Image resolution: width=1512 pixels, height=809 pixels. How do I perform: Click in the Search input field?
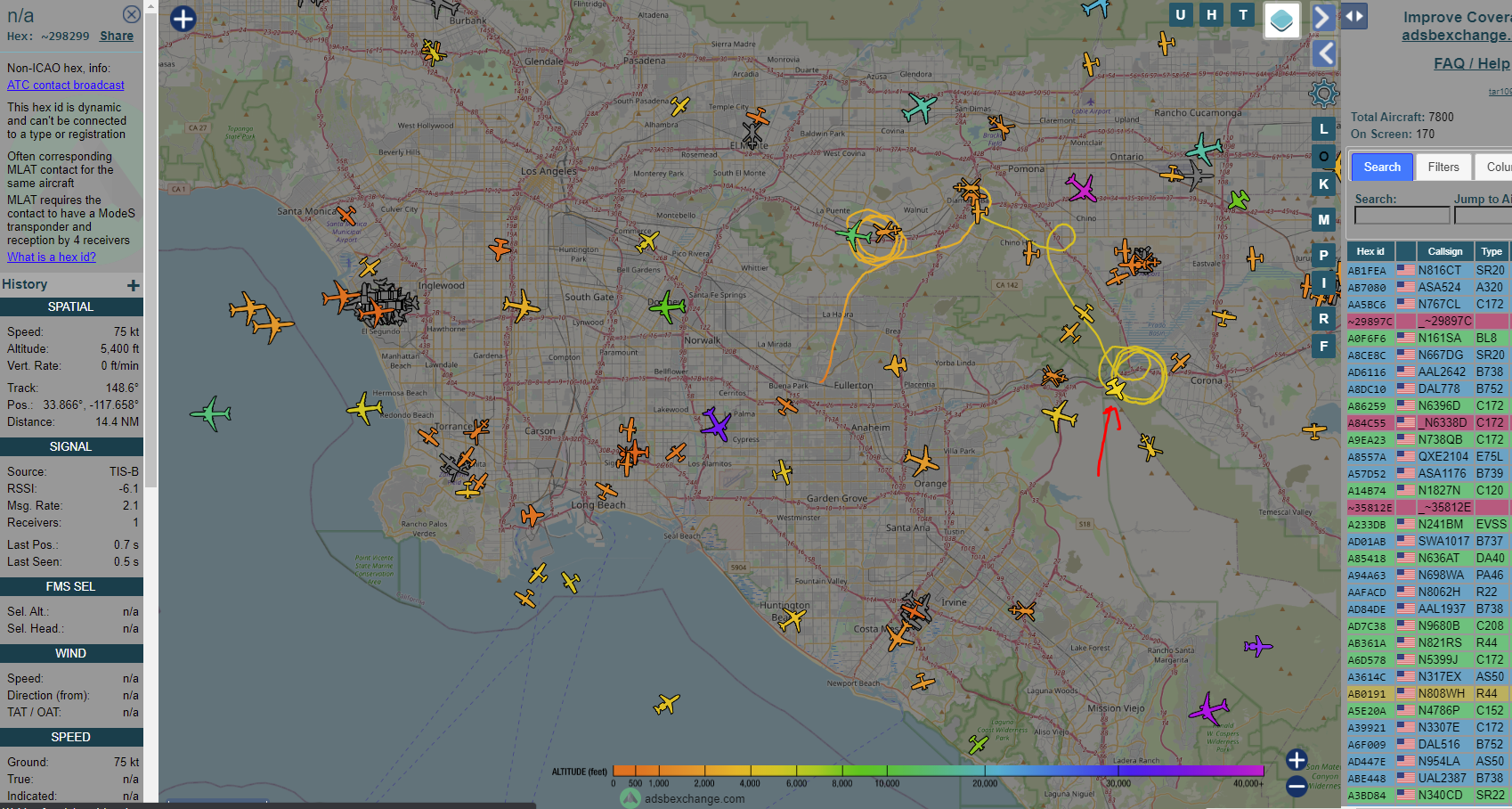click(x=1402, y=216)
